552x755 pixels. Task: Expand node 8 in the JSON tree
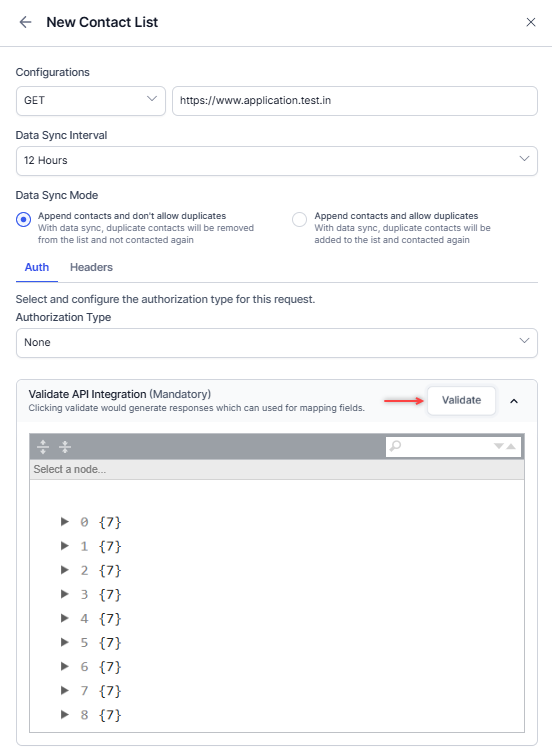tap(65, 714)
